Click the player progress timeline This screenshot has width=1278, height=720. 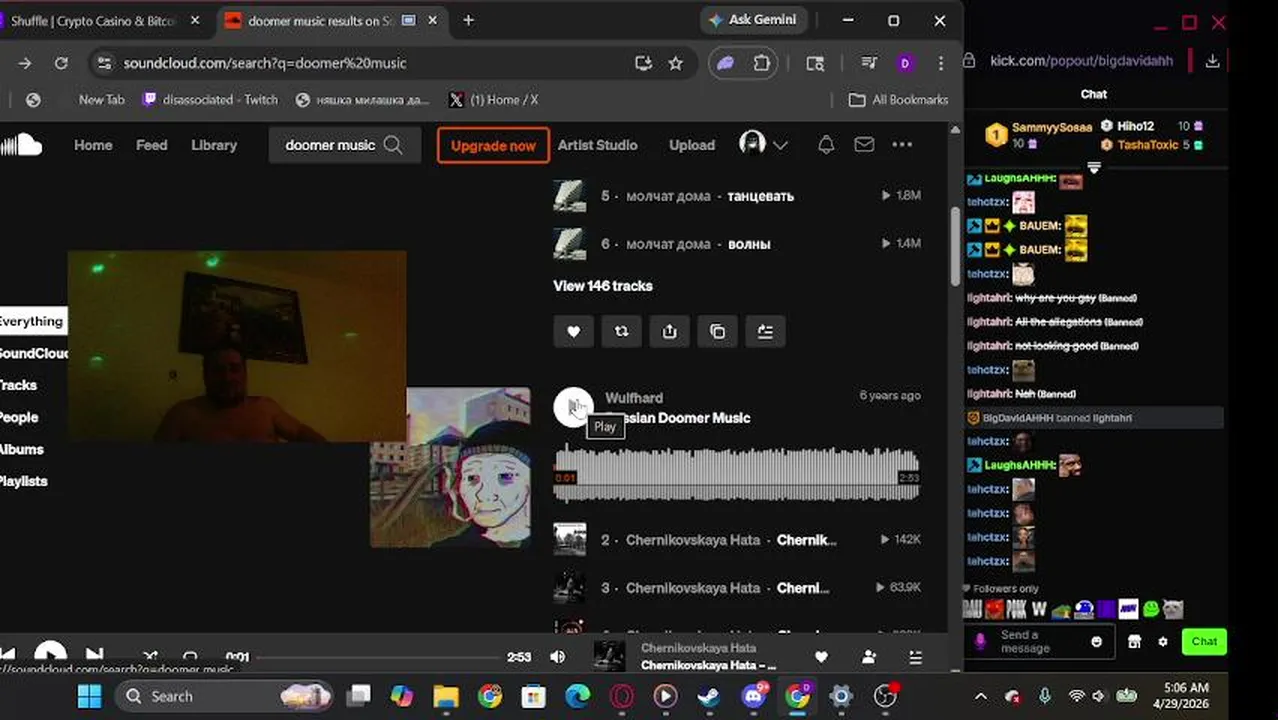pos(376,657)
